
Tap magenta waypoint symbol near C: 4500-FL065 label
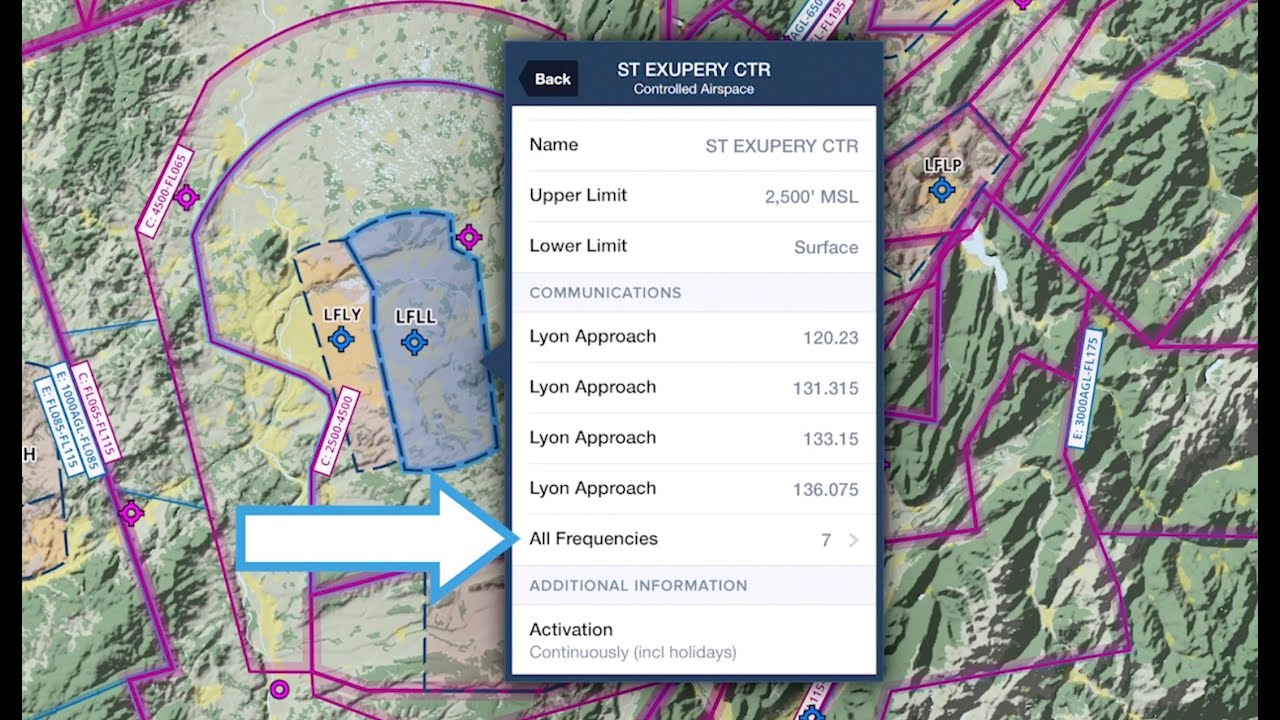point(186,197)
